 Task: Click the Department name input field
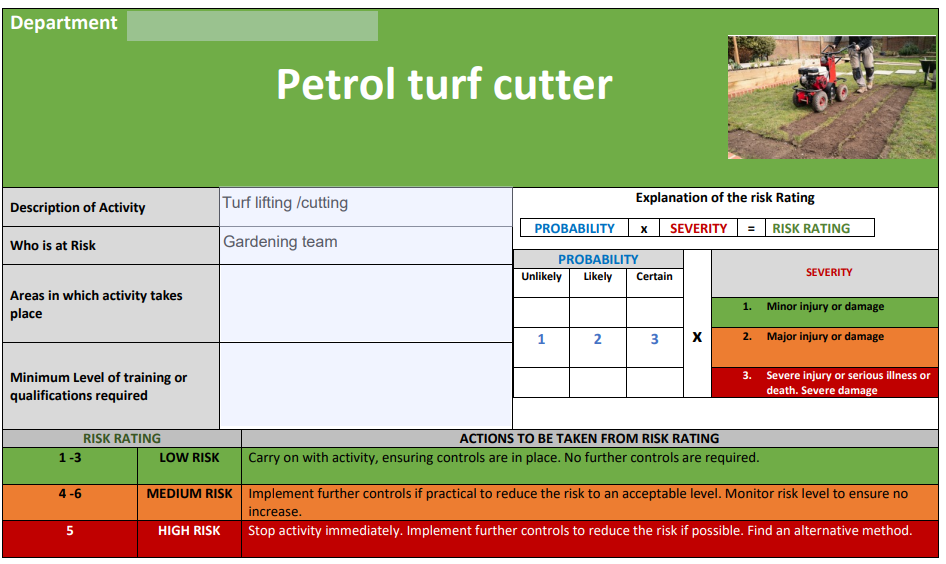coord(252,26)
